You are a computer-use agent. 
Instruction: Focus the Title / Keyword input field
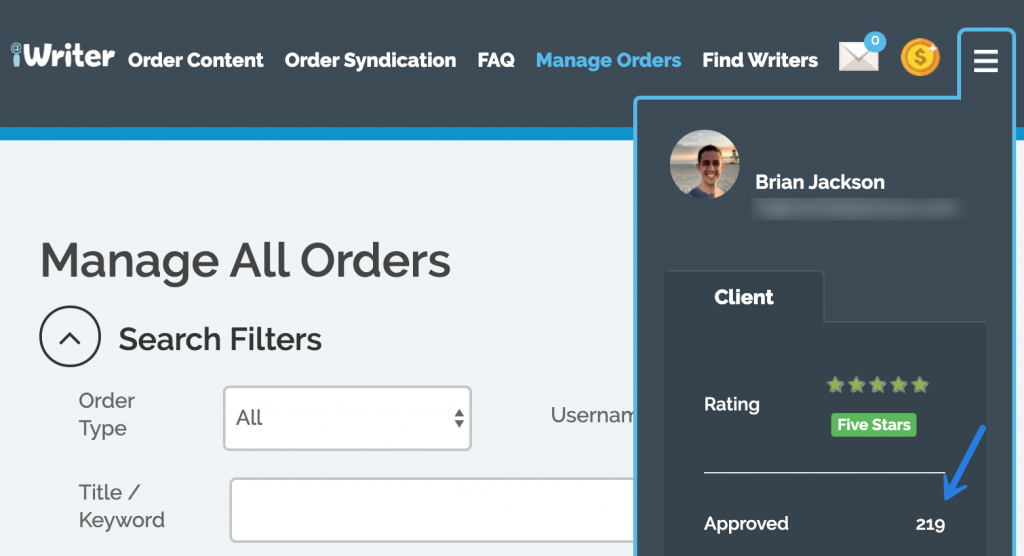tap(432, 510)
